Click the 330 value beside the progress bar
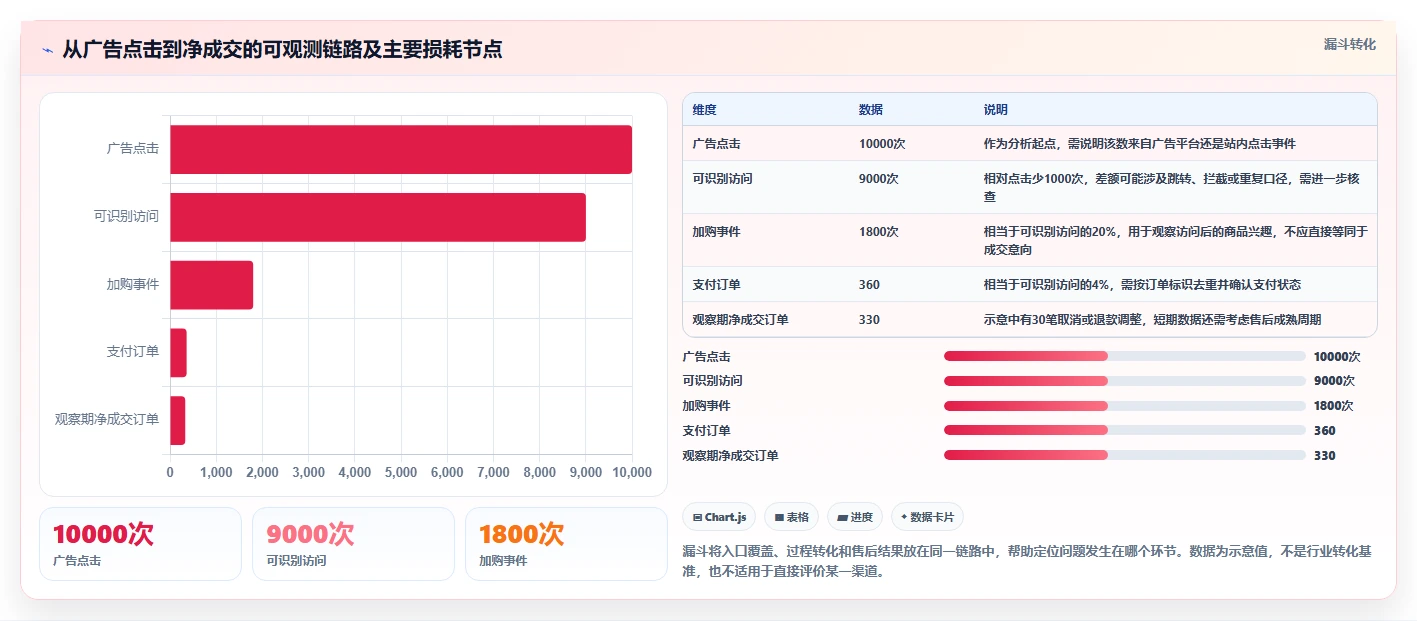 click(x=1324, y=456)
